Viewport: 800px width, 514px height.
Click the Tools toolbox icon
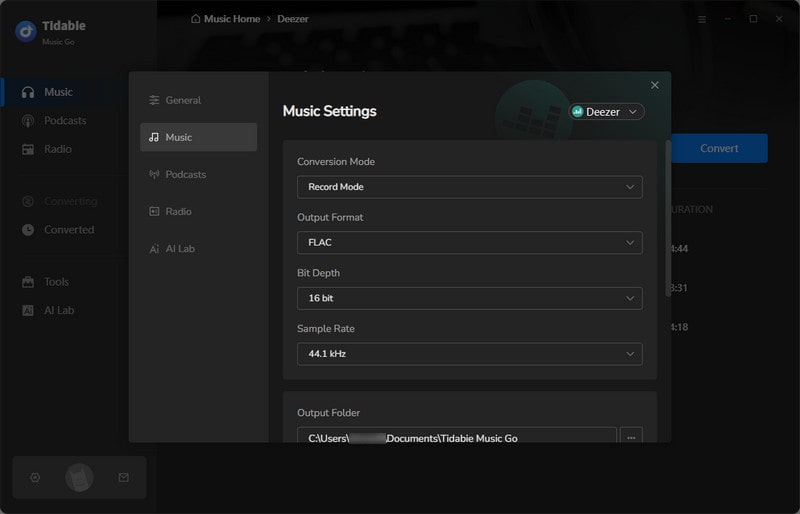[x=28, y=282]
